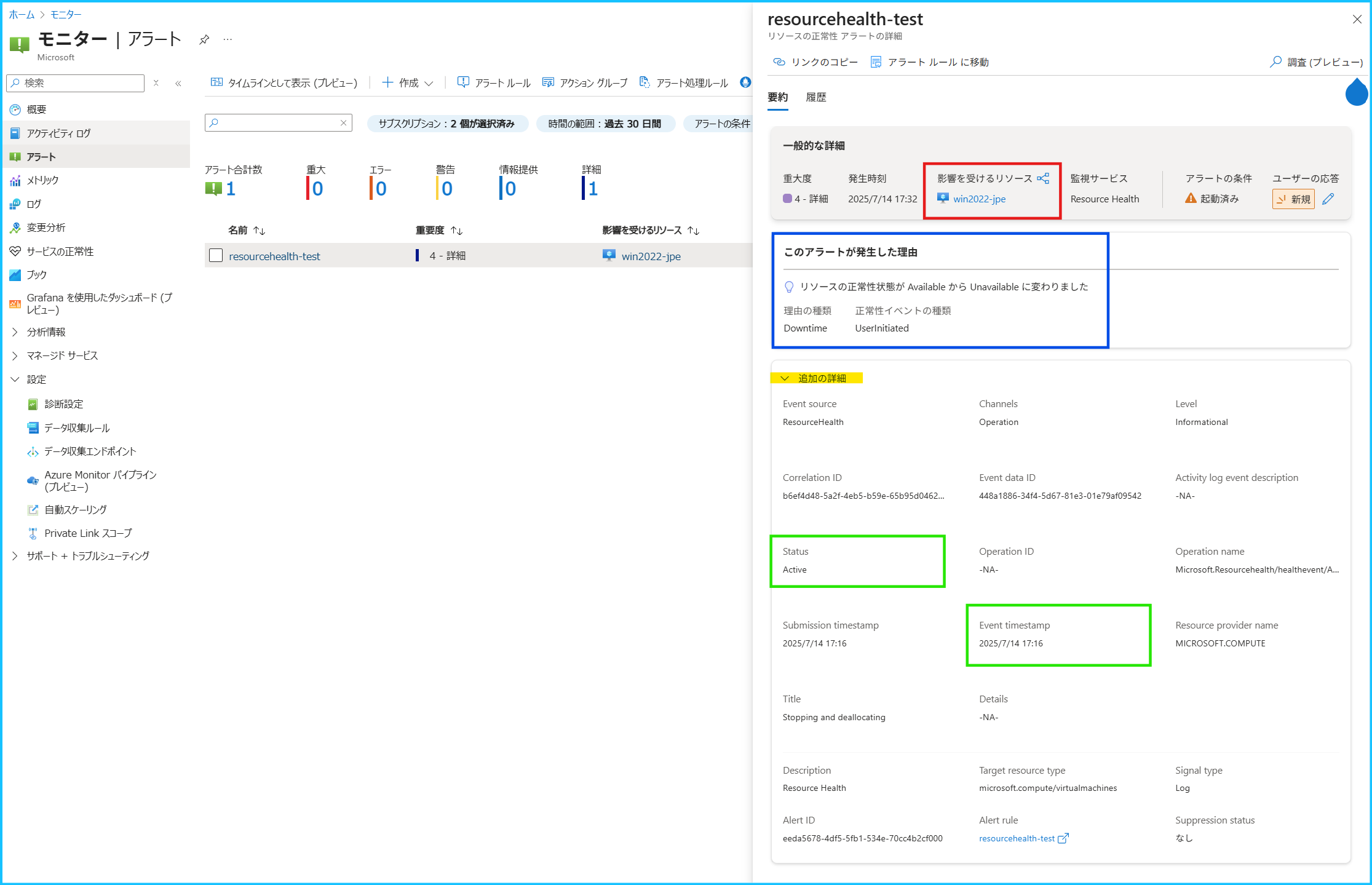This screenshot has width=1372, height=885.
Task: Open アラート処理ルール from toolbar
Action: coord(684,83)
